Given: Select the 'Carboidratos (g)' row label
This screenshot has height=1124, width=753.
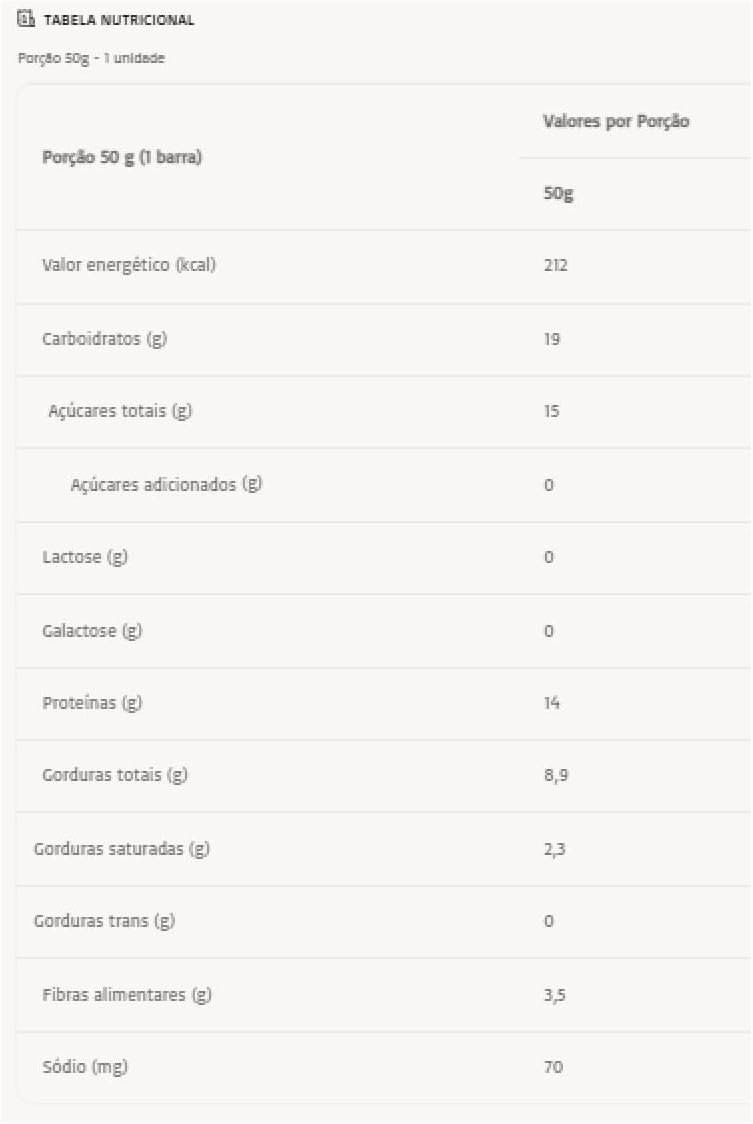Looking at the screenshot, I should click(x=104, y=339).
